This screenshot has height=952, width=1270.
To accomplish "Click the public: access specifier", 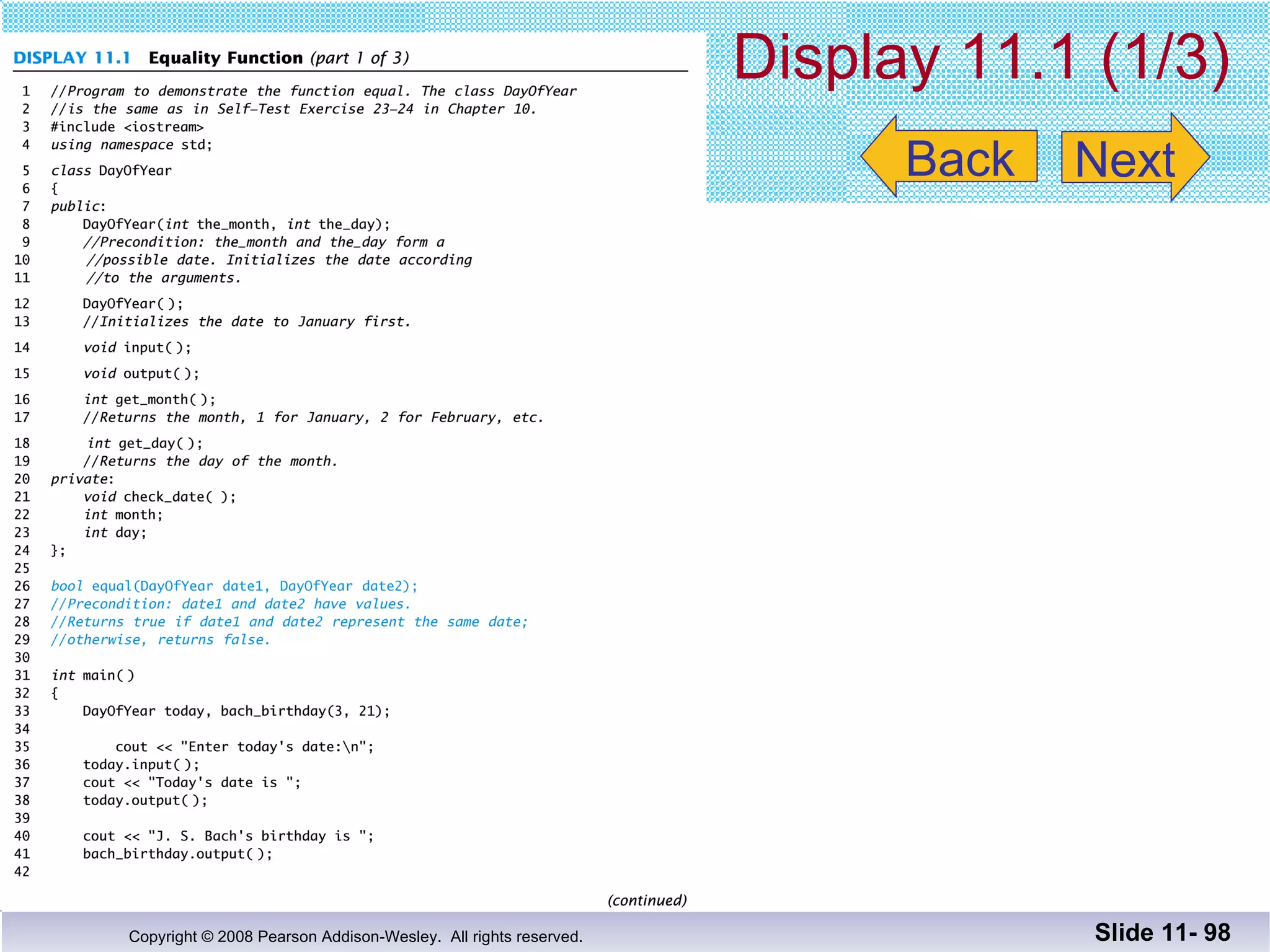I will [x=79, y=206].
